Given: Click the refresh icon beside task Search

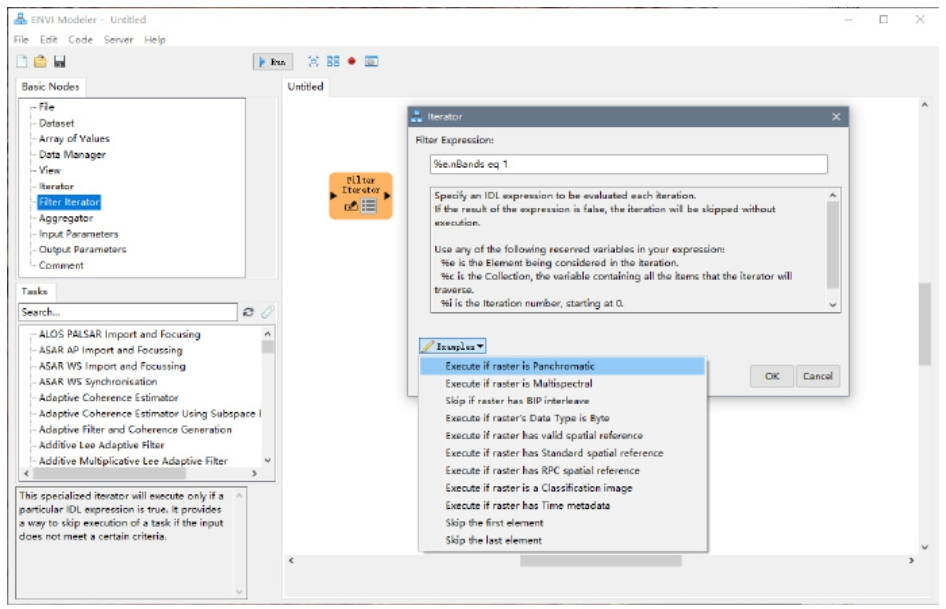Looking at the screenshot, I should [x=248, y=312].
